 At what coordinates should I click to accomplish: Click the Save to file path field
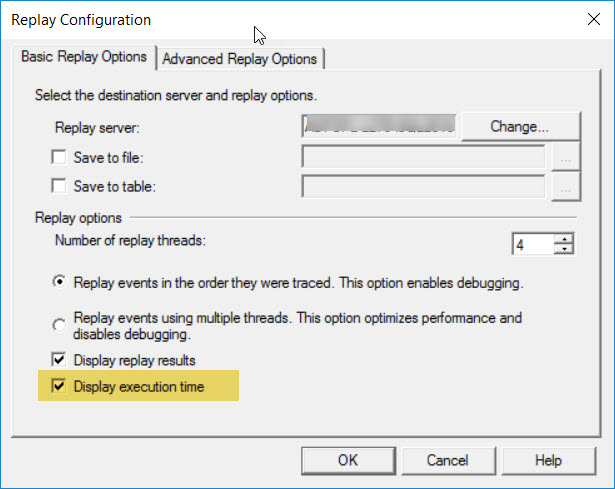click(x=424, y=157)
